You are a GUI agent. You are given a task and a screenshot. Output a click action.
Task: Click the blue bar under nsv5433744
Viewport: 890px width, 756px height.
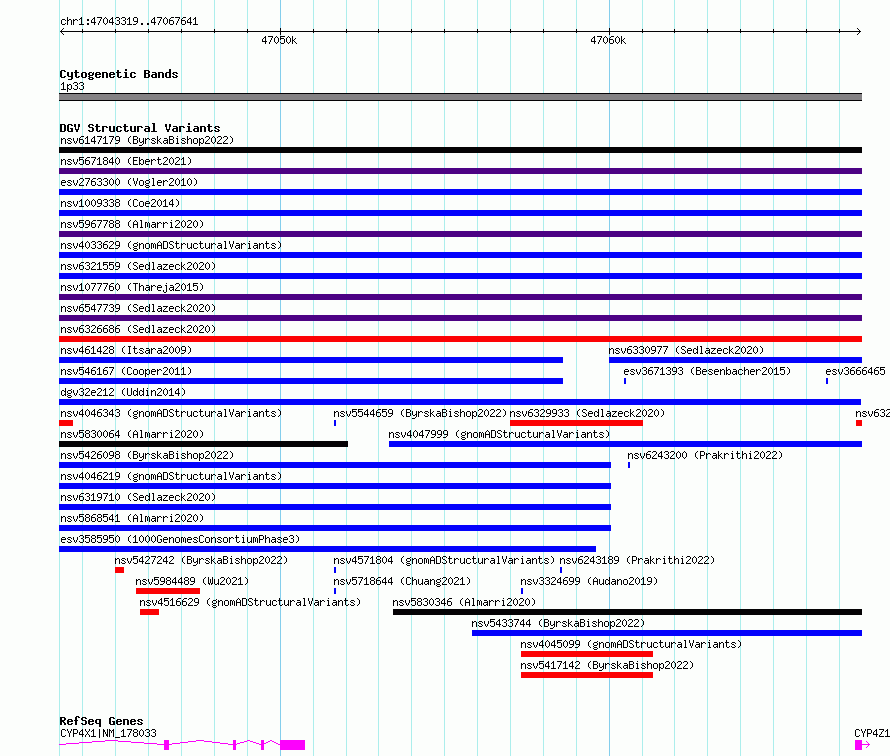pos(667,633)
